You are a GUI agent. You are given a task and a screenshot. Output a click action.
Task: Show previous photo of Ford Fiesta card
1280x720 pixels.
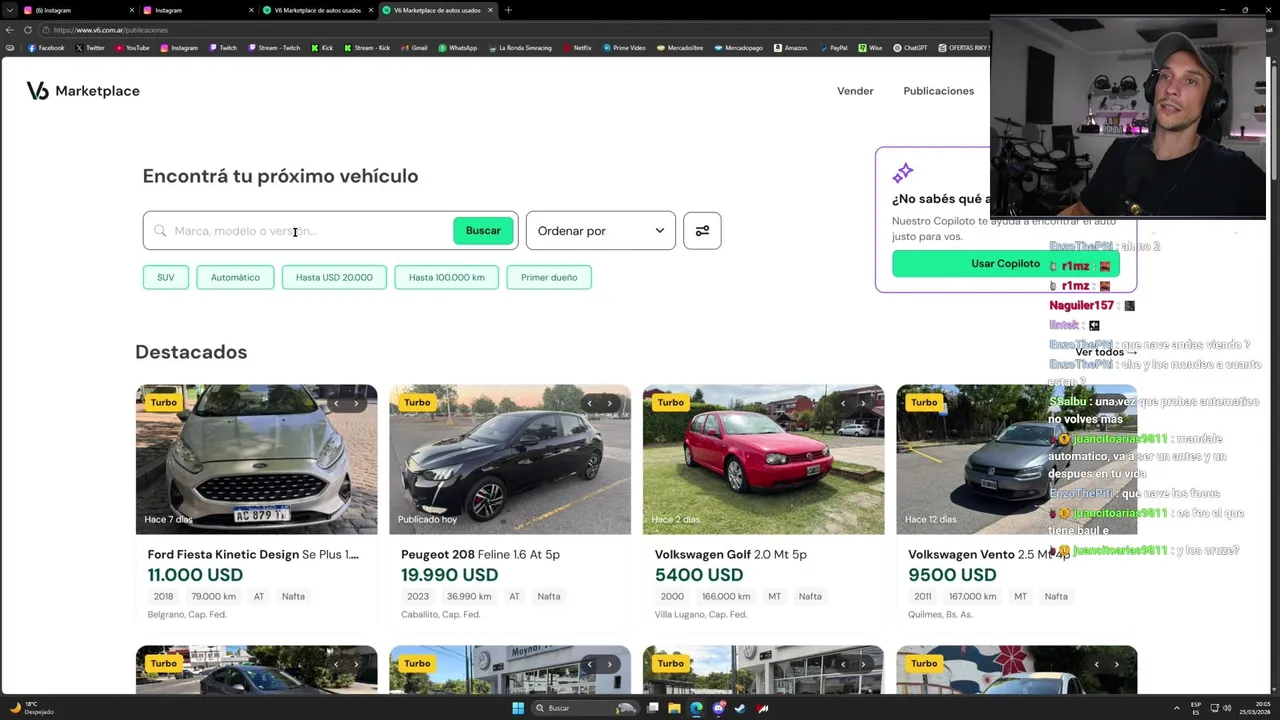coord(336,403)
